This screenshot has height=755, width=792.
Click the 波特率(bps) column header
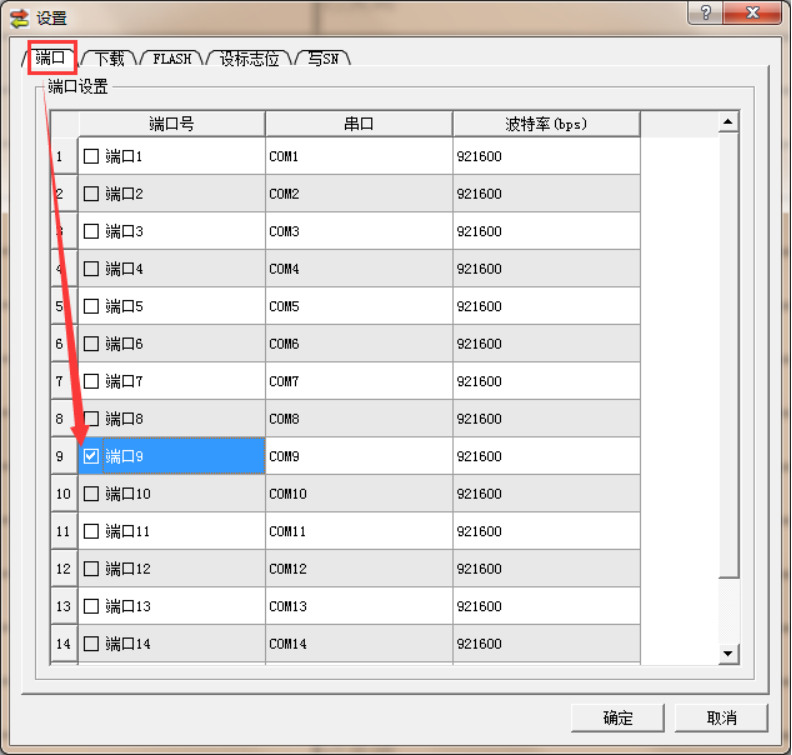tap(545, 124)
